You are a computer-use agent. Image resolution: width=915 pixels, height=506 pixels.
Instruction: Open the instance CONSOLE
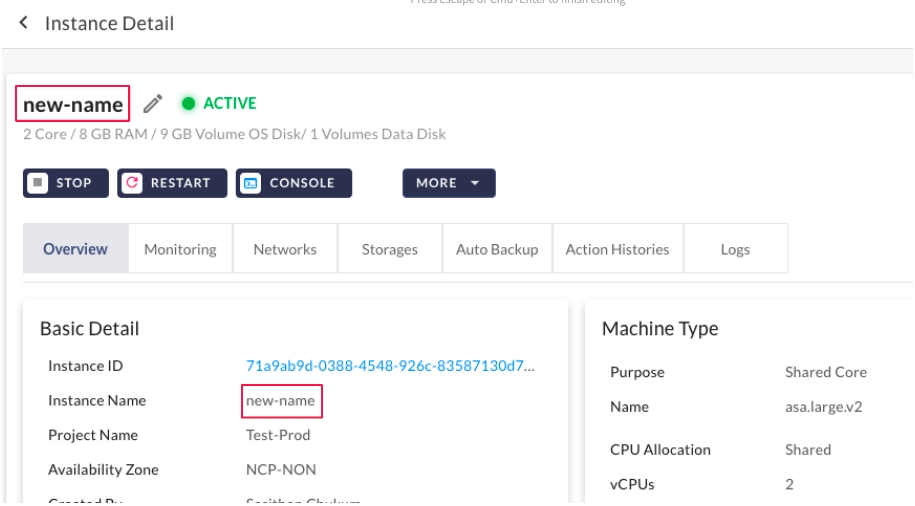tap(294, 183)
